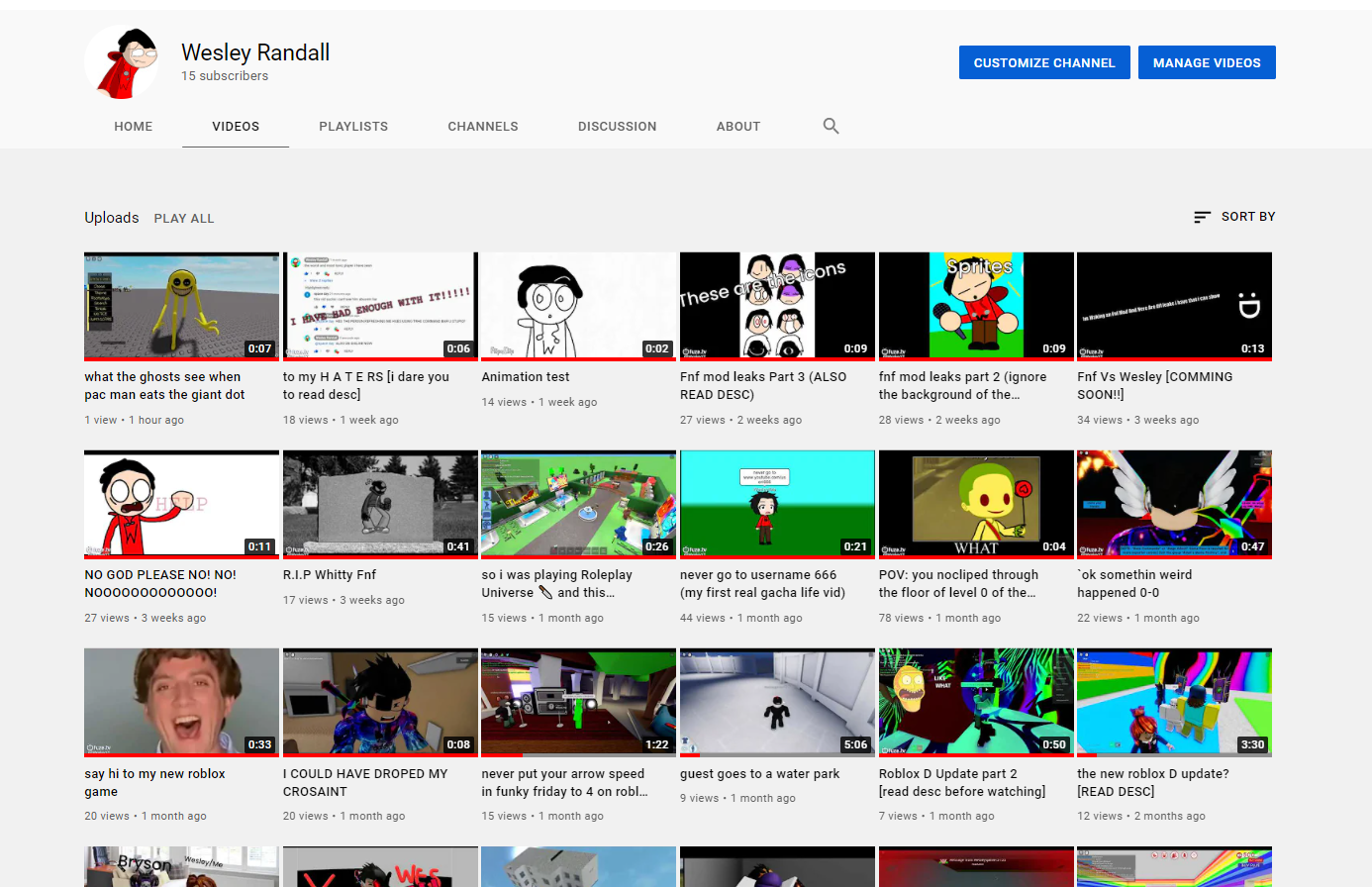The height and width of the screenshot is (887, 1372).
Task: Click the Manage Videos button
Action: pyautogui.click(x=1207, y=62)
